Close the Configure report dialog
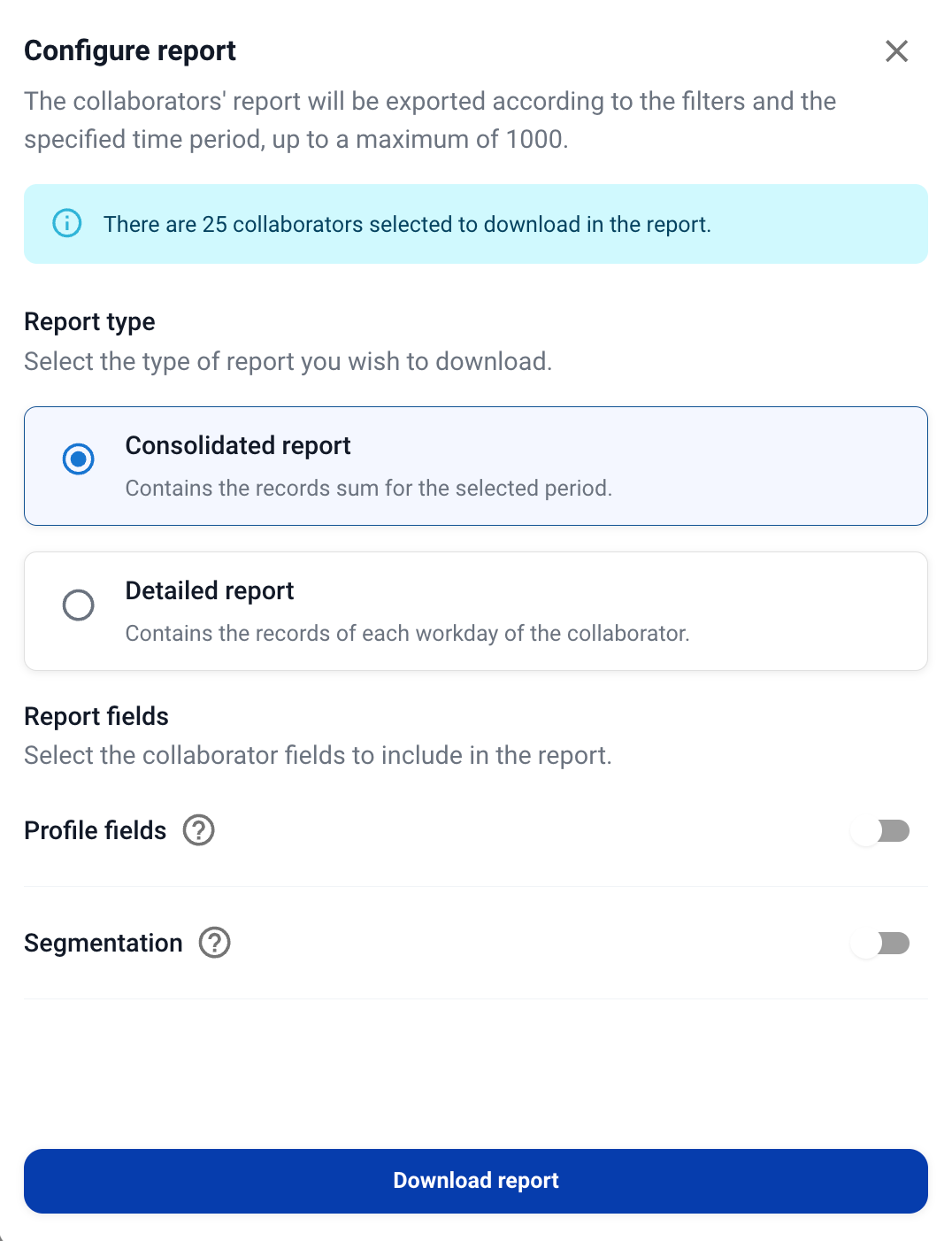This screenshot has height=1241, width=952. 896,51
